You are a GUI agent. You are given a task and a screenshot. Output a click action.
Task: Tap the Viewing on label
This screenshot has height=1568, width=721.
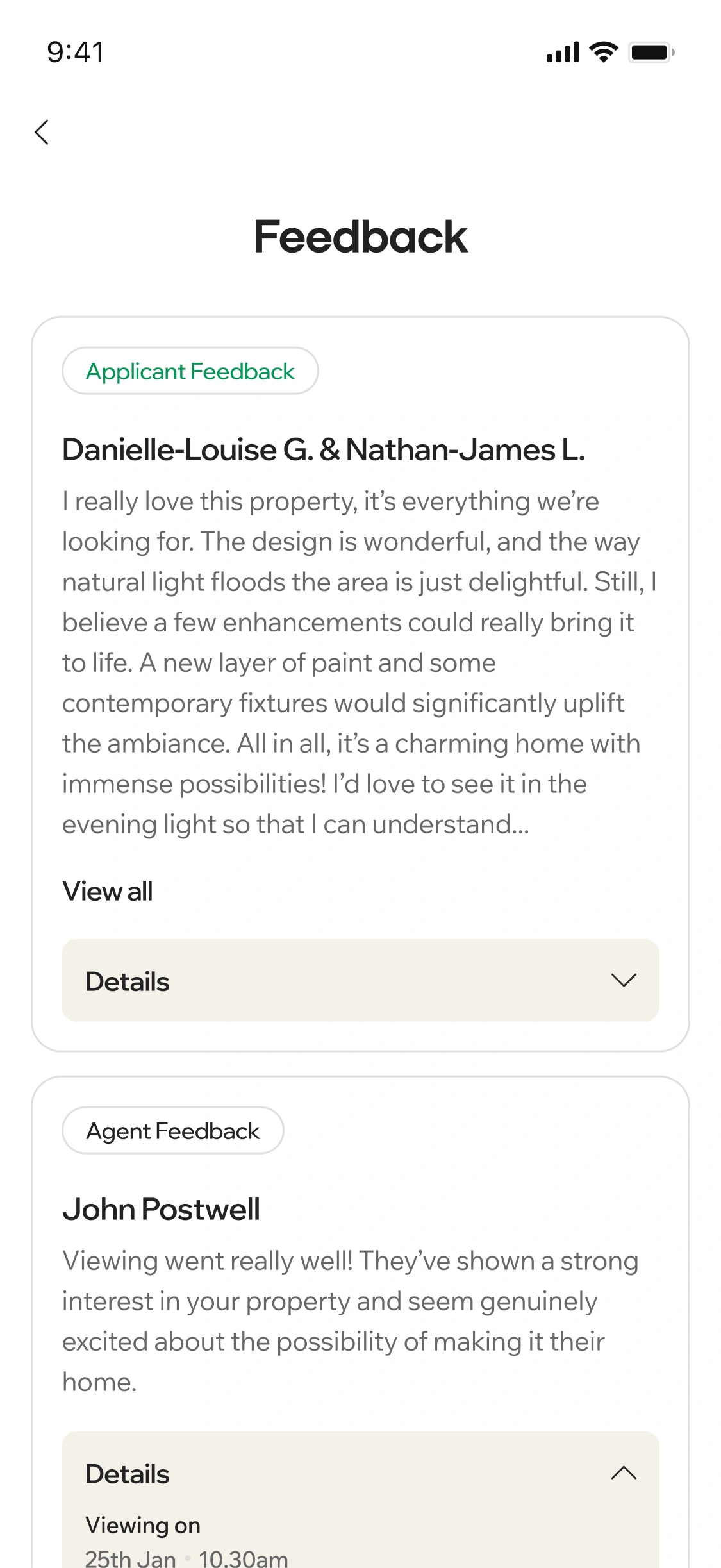click(x=143, y=1525)
